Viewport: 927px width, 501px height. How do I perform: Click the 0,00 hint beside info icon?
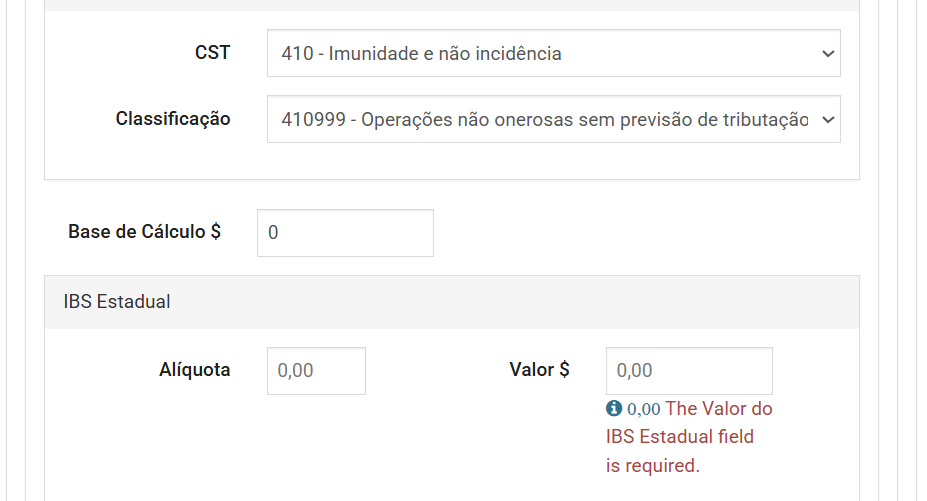tap(644, 409)
